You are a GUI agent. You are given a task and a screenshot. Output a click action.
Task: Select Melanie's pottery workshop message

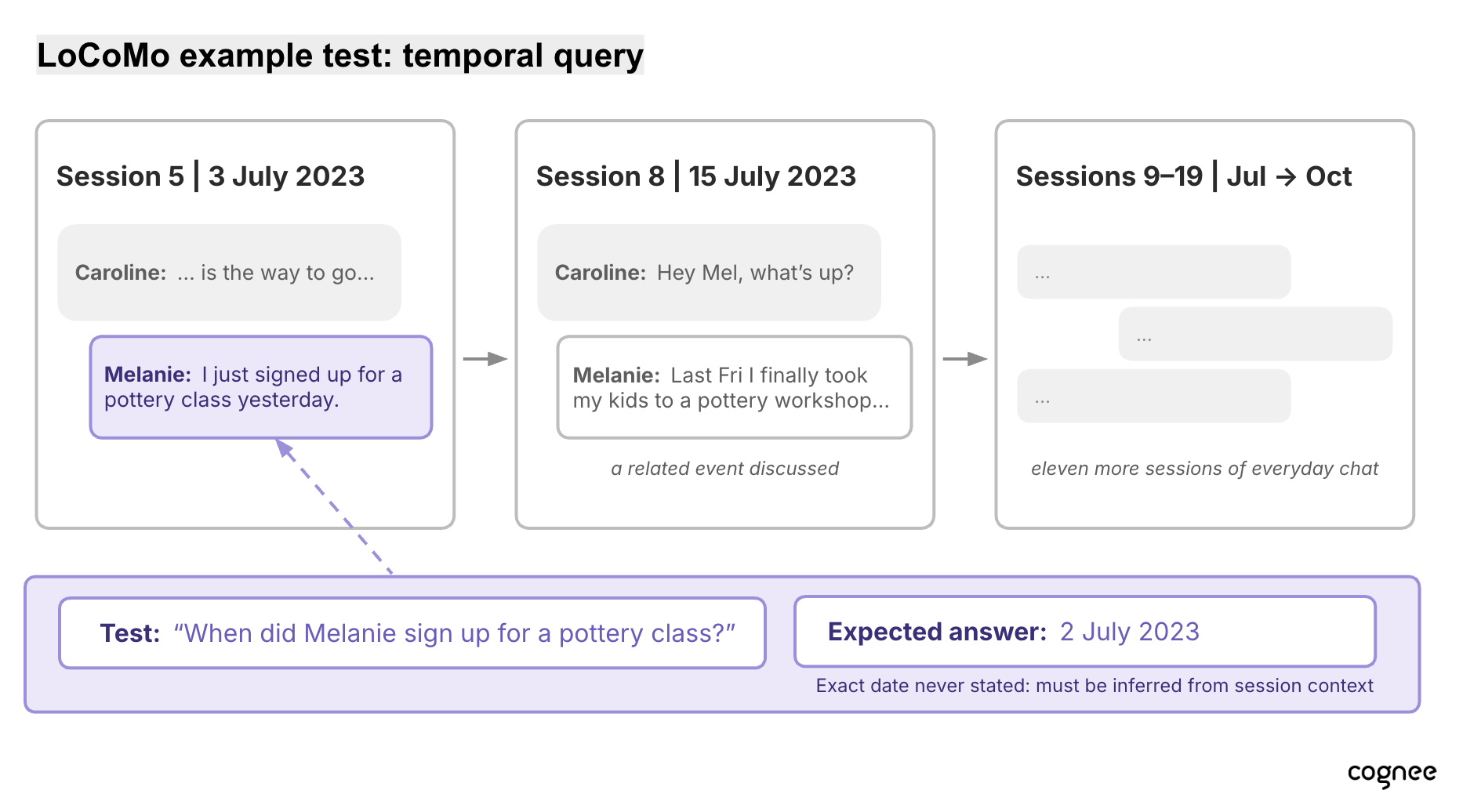pos(735,387)
